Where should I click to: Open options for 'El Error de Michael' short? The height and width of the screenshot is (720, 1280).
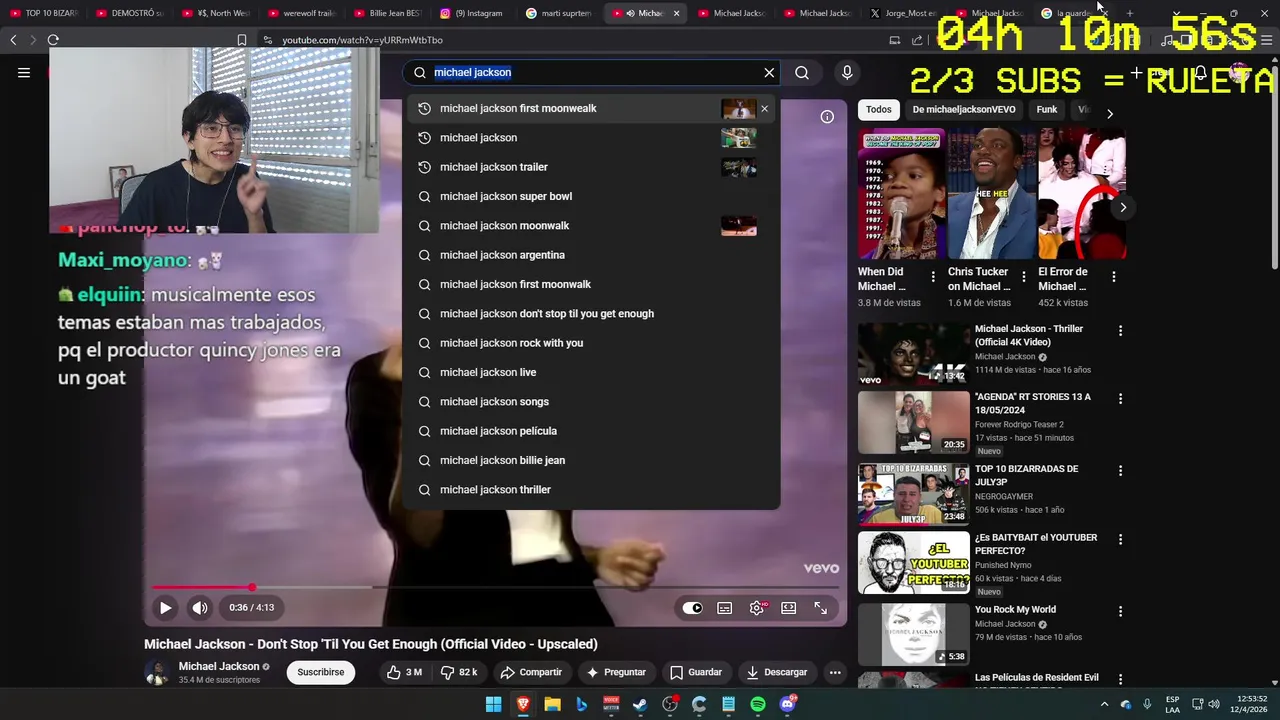(1114, 277)
